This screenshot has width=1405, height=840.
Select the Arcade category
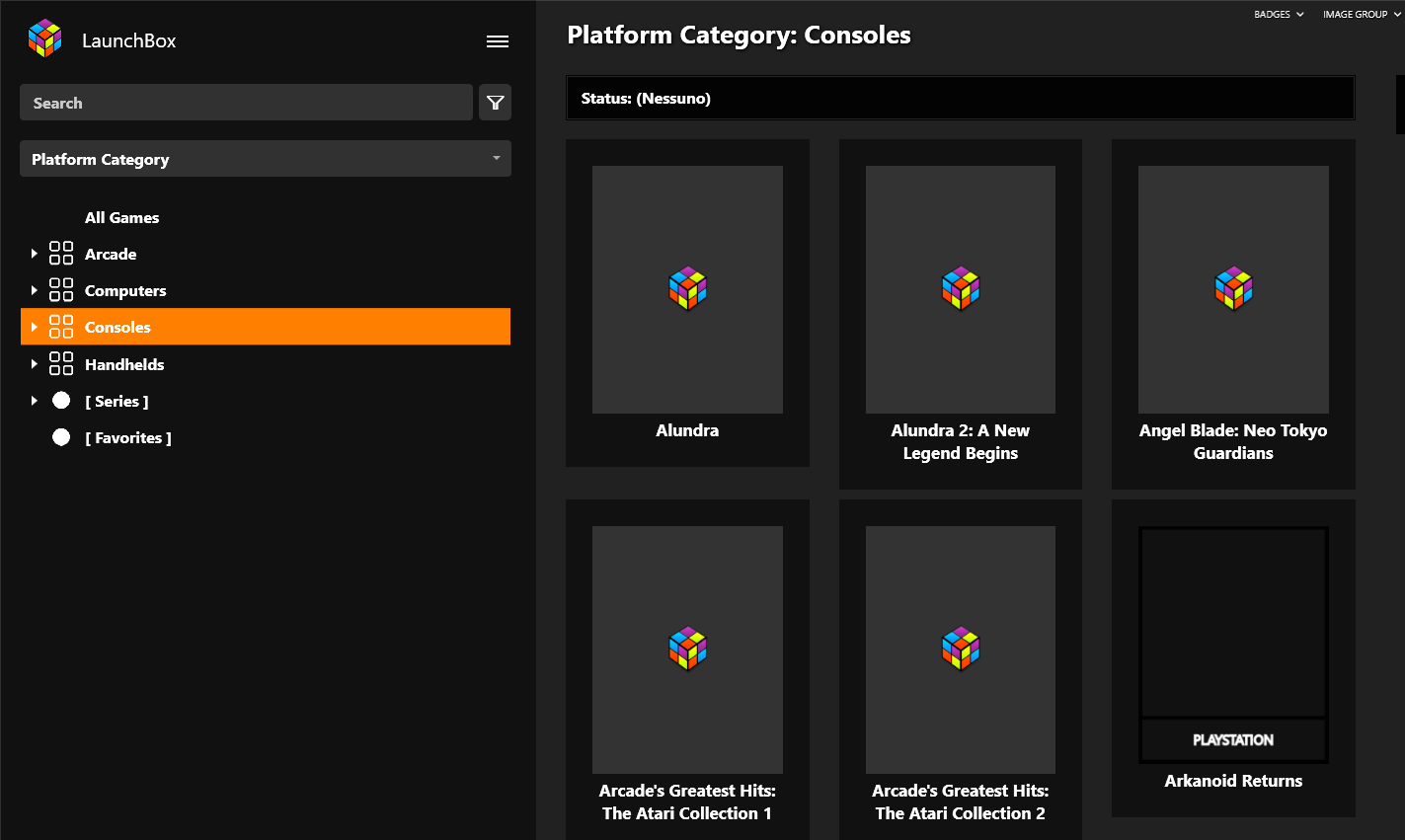point(111,254)
